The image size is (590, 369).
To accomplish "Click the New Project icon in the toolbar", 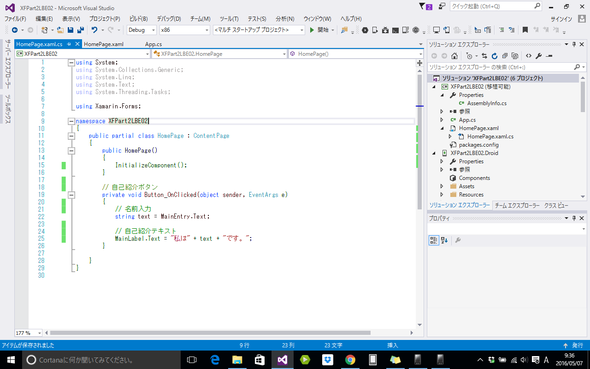I will pyautogui.click(x=45, y=30).
